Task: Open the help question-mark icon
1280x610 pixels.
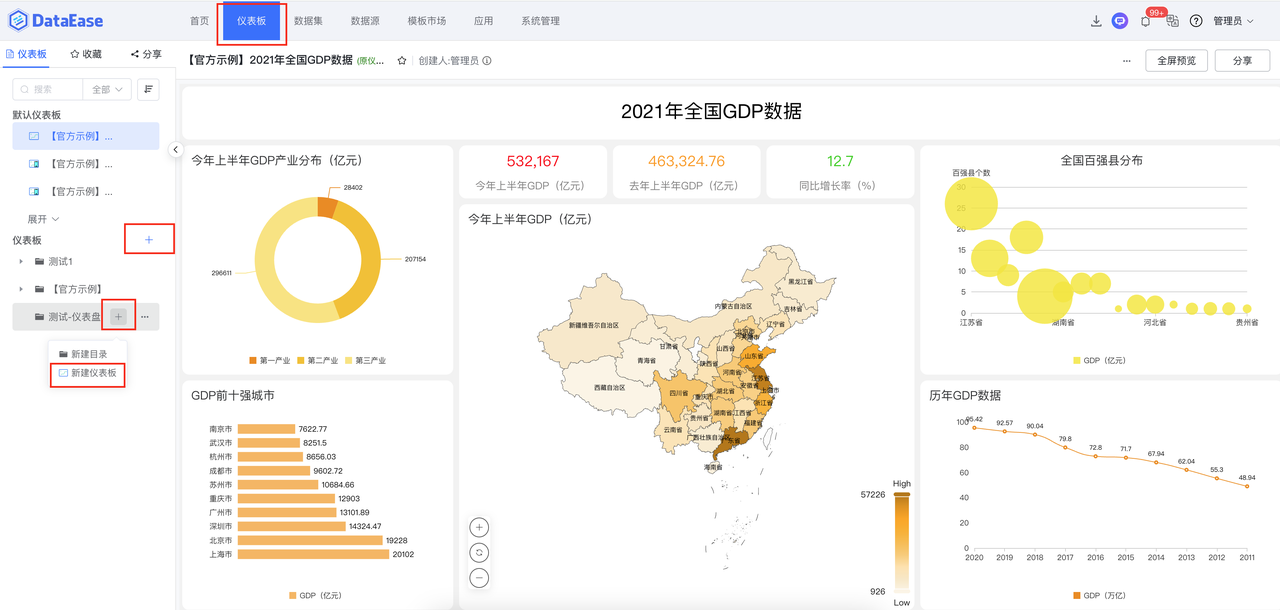Action: click(1196, 20)
